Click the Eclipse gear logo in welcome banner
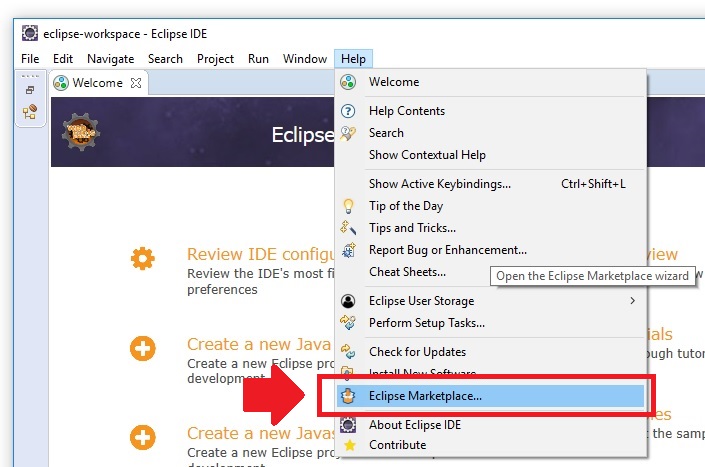Screen dimensions: 705x467 (x=81, y=132)
